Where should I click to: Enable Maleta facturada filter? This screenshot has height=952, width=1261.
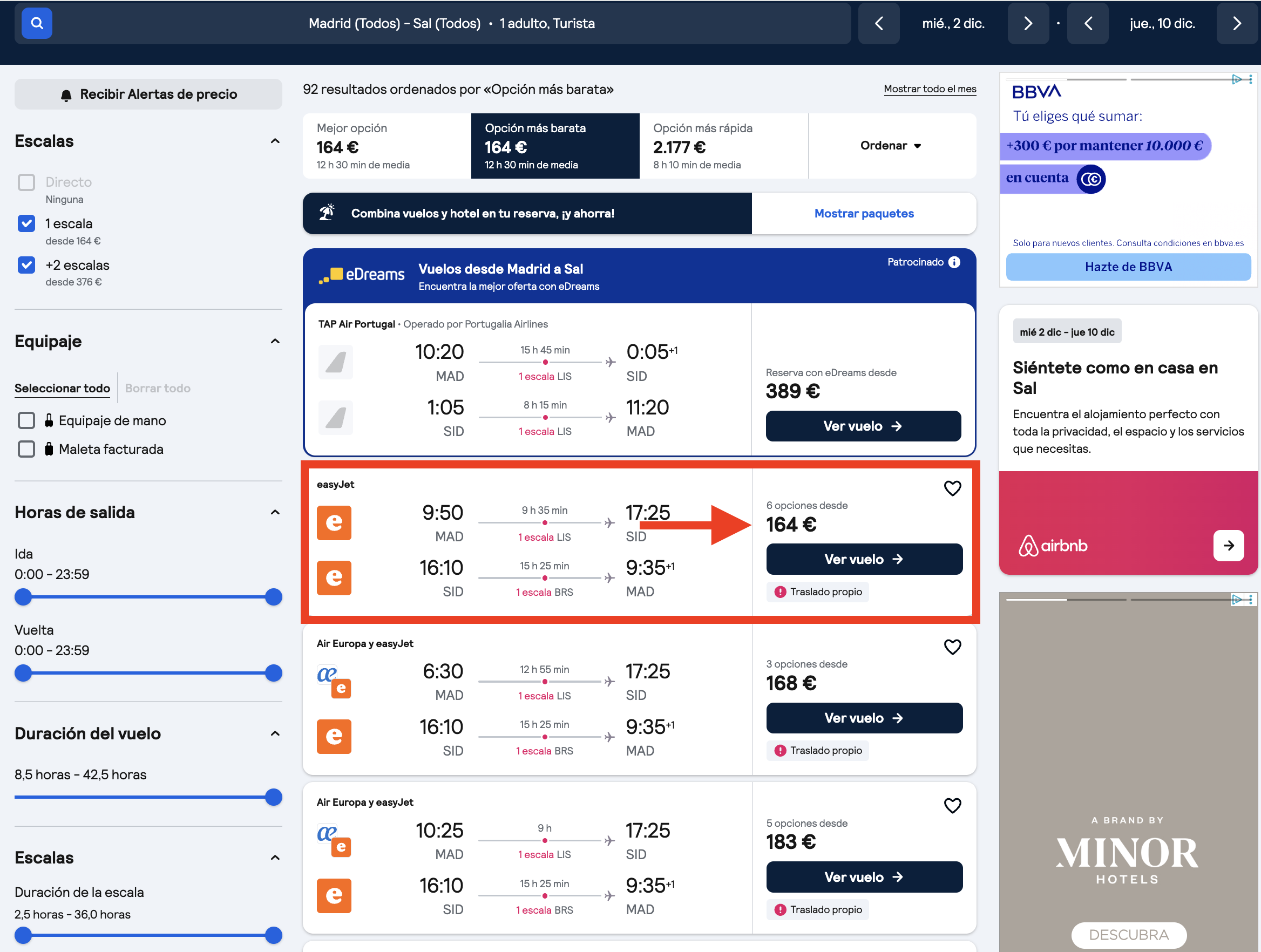coord(26,448)
